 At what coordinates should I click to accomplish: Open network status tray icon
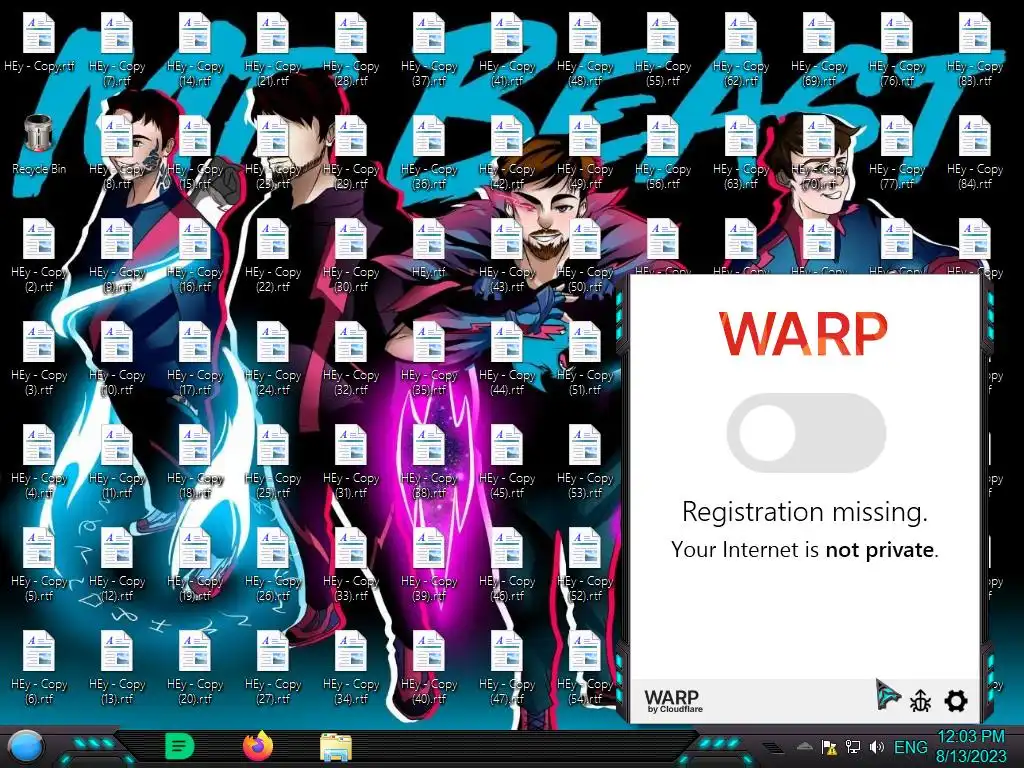pos(852,746)
